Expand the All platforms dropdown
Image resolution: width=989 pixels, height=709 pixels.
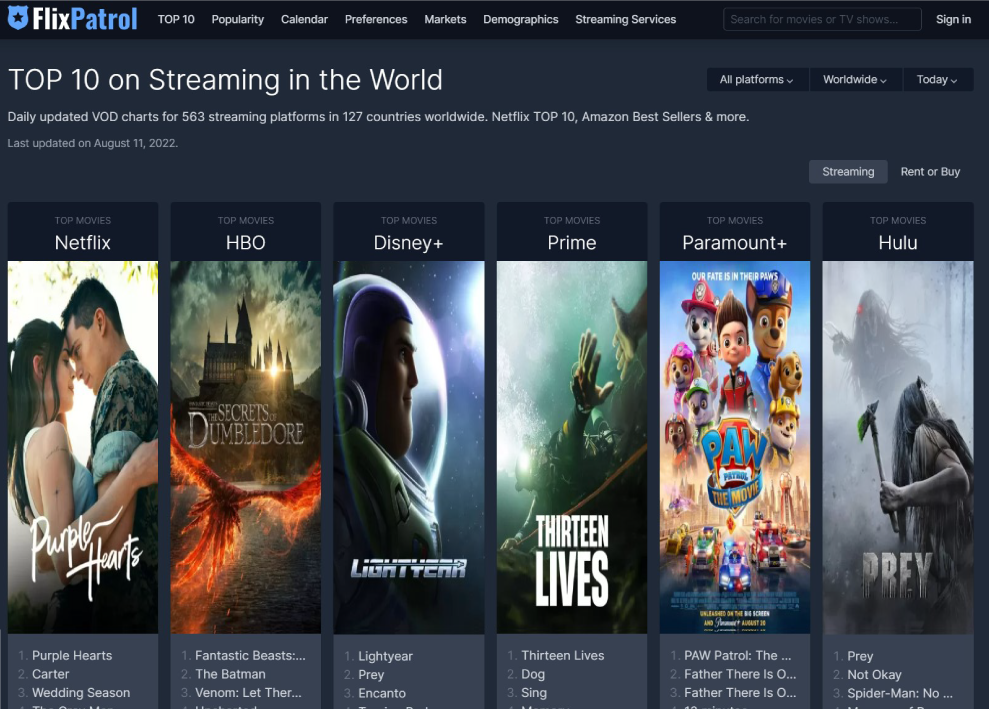click(757, 79)
